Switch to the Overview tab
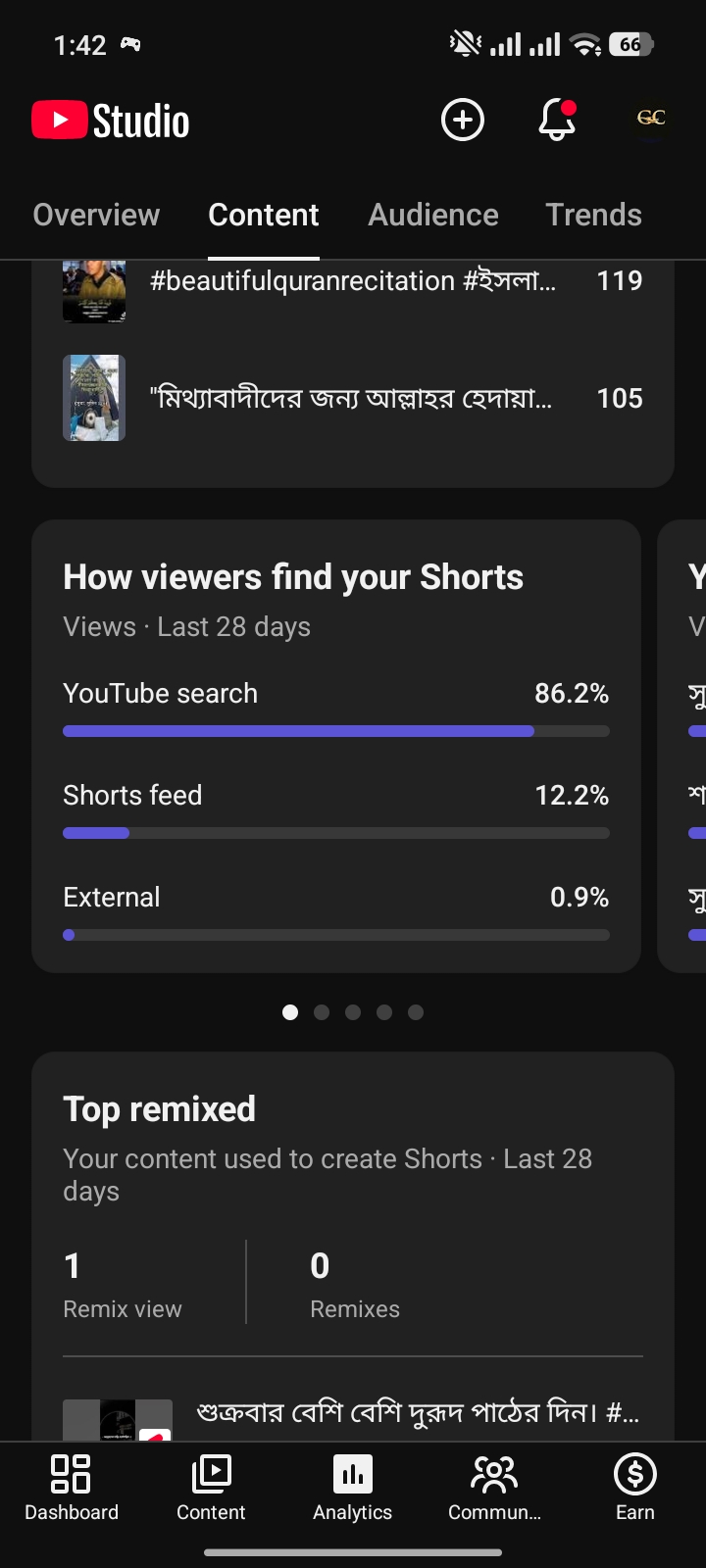Screen dimensions: 706x1568 (x=96, y=215)
